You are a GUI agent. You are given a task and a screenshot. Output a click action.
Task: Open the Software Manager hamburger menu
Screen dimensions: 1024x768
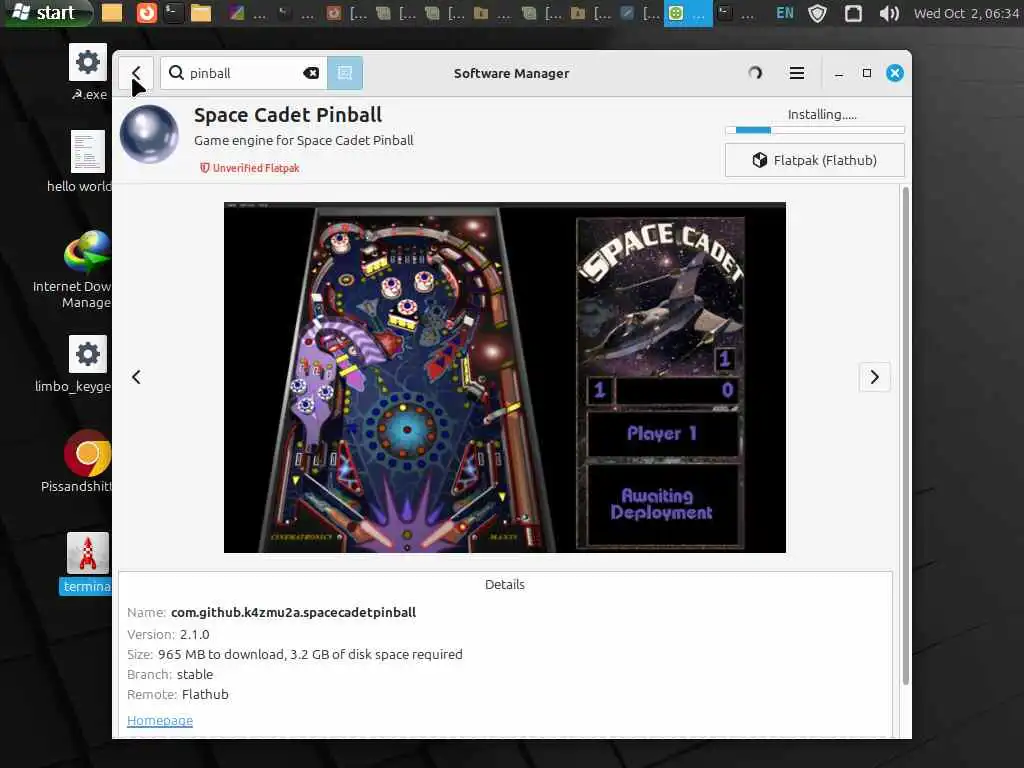click(797, 73)
